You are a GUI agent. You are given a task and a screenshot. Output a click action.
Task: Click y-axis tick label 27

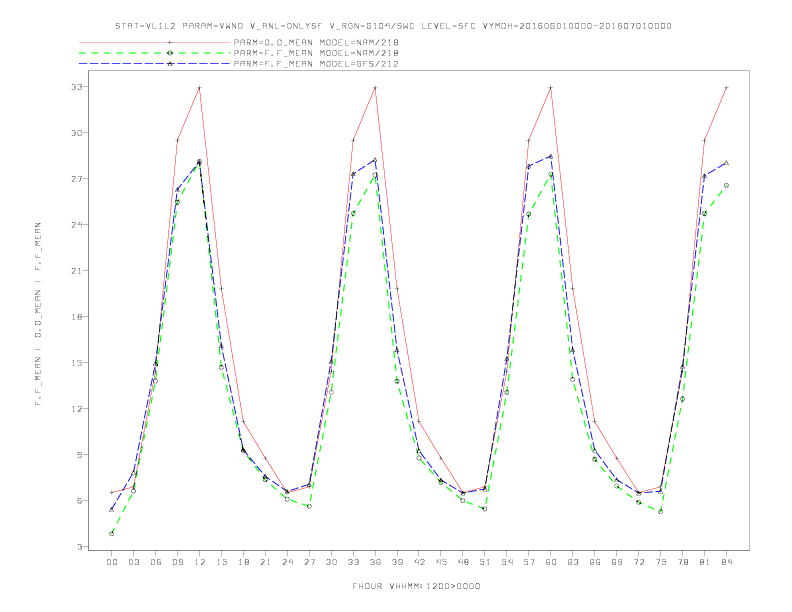click(x=77, y=179)
